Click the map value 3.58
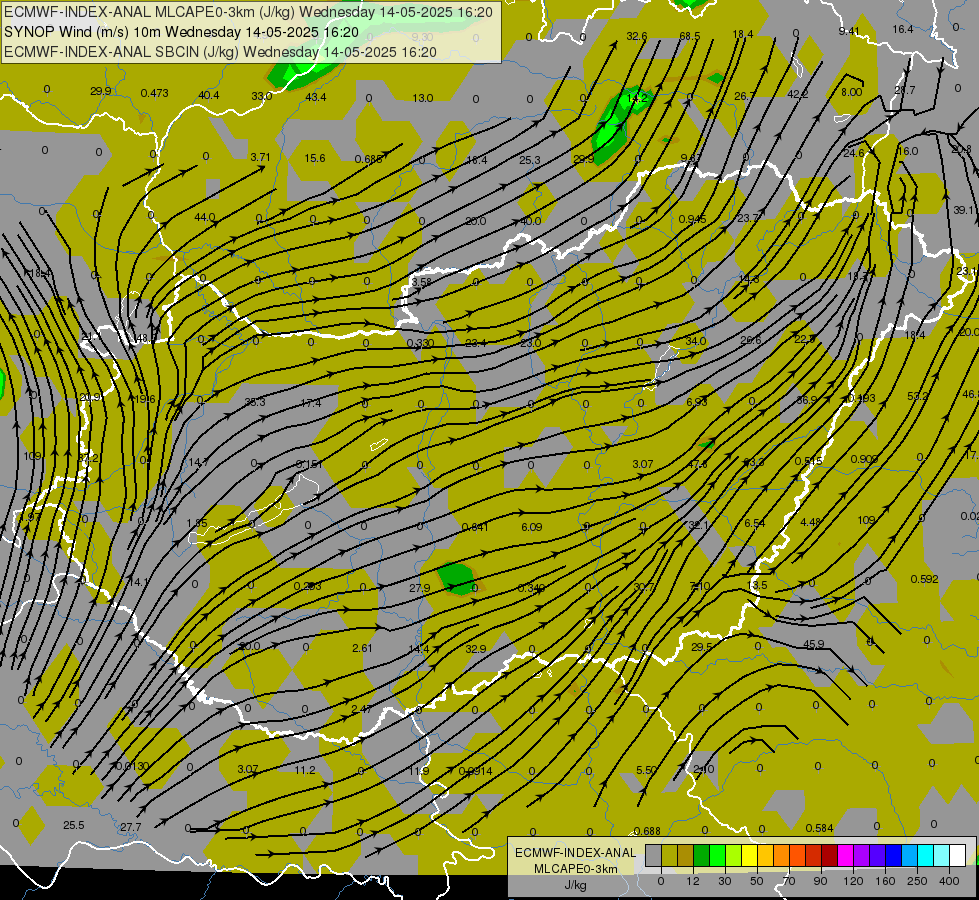 (x=421, y=282)
